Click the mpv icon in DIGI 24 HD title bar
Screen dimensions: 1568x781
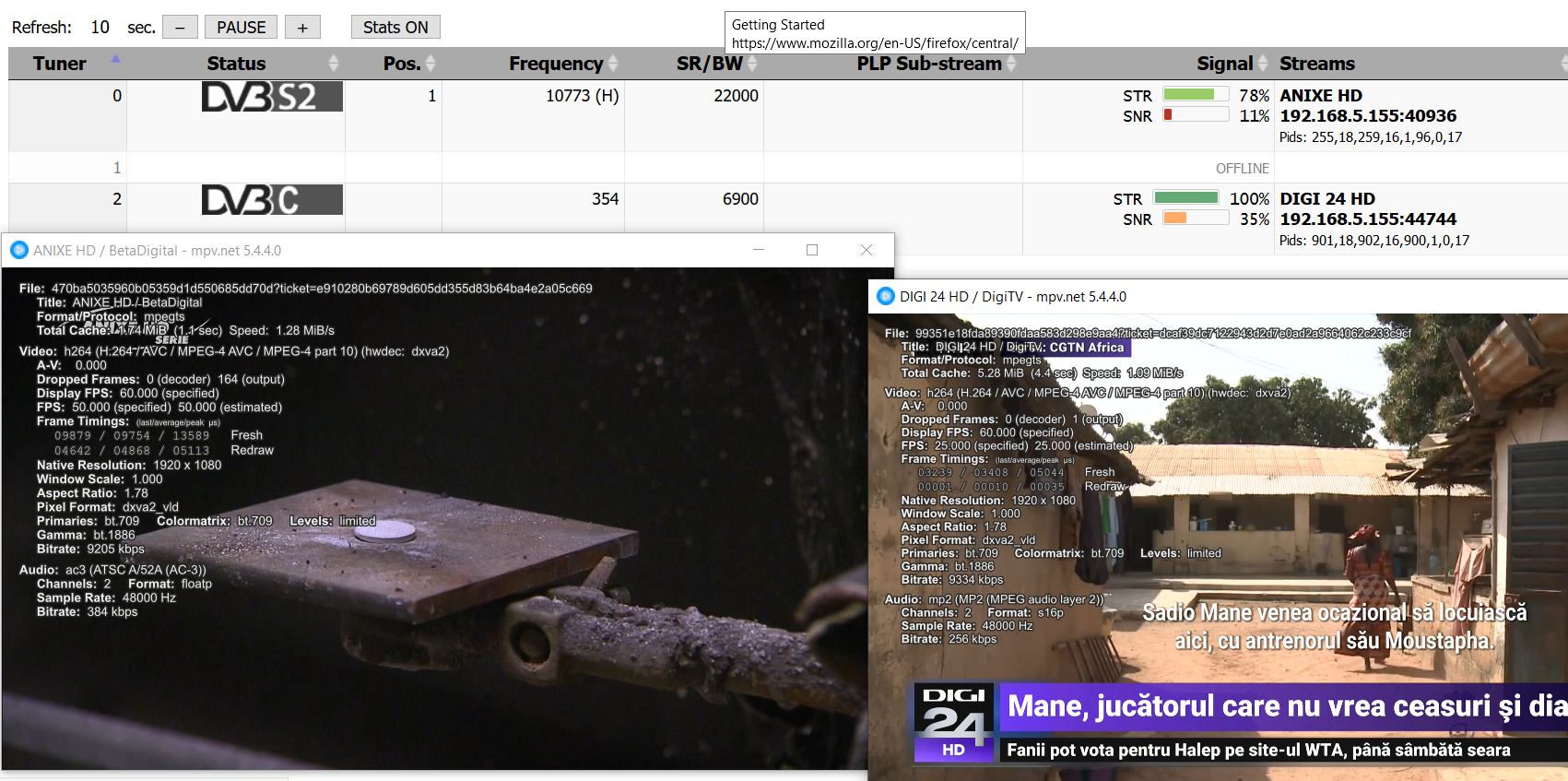[886, 296]
